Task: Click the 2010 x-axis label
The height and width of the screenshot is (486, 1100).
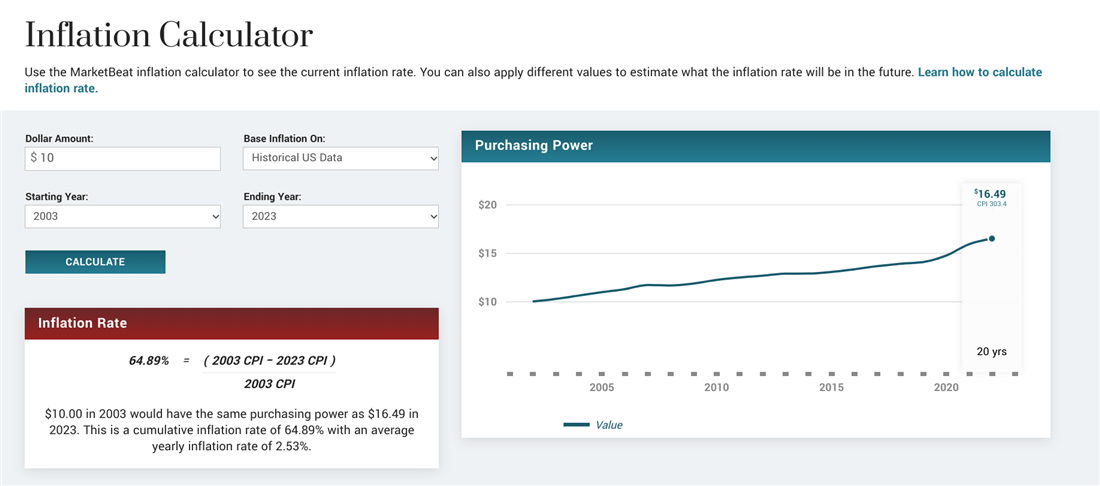Action: point(716,387)
